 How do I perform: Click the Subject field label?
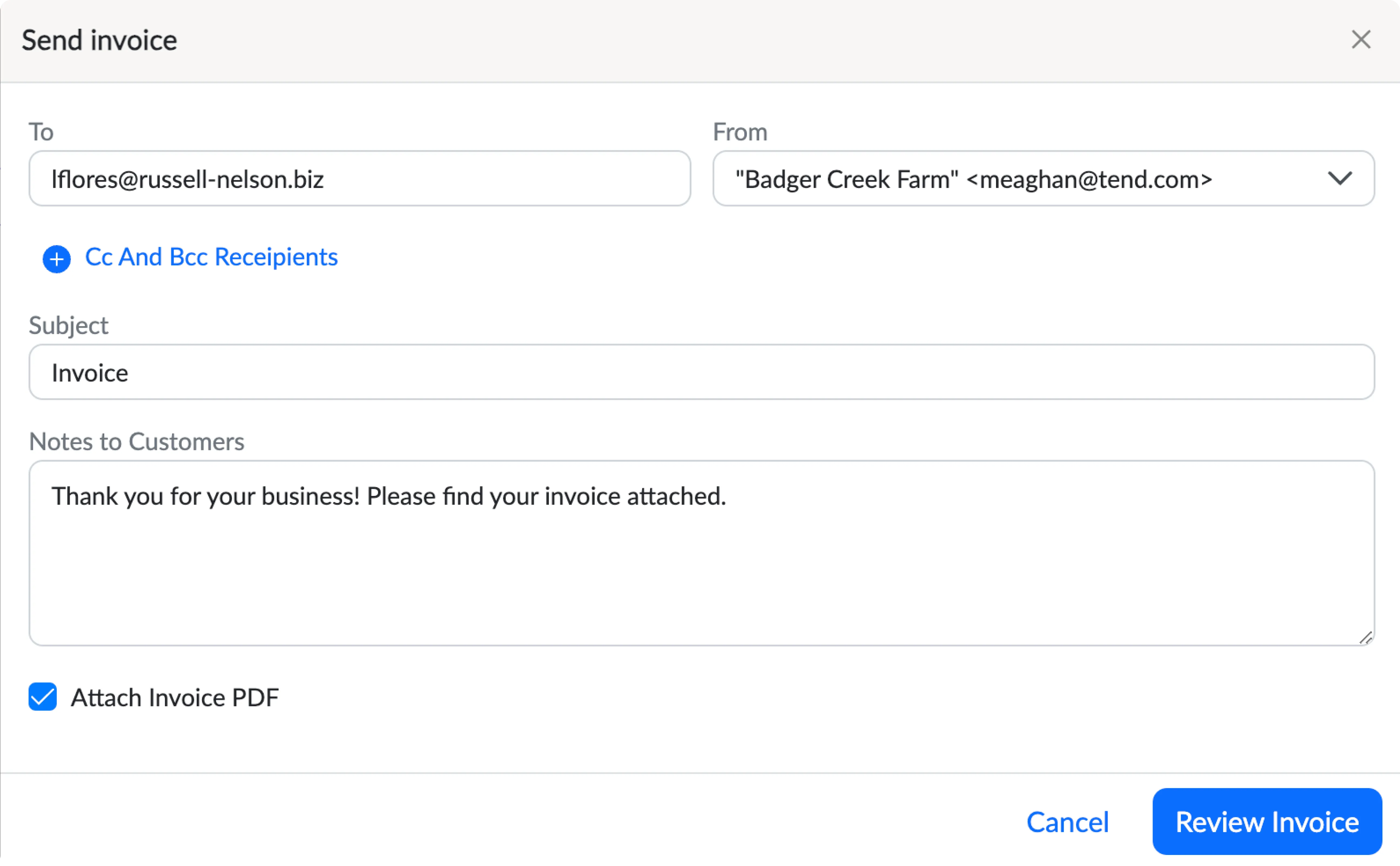(x=68, y=325)
